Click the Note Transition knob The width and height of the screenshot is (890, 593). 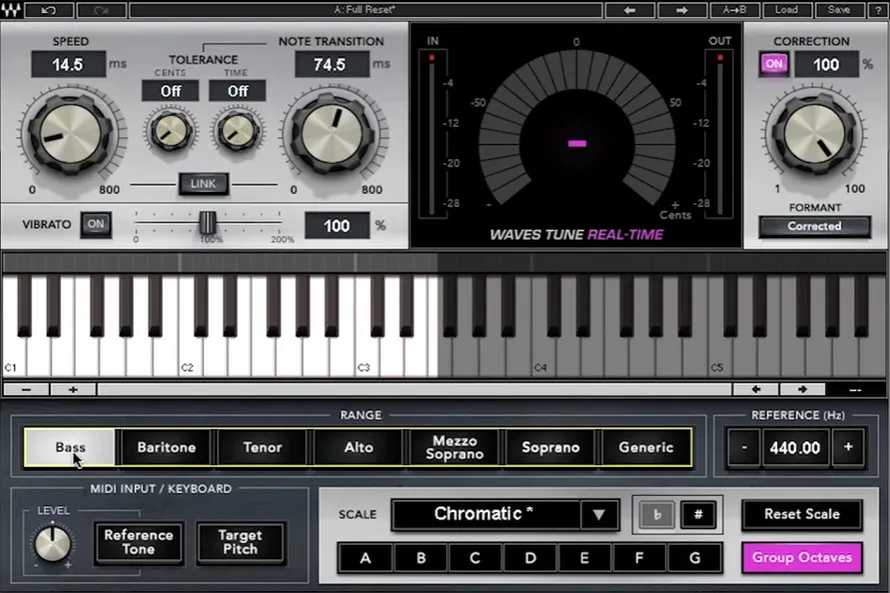pyautogui.click(x=333, y=134)
